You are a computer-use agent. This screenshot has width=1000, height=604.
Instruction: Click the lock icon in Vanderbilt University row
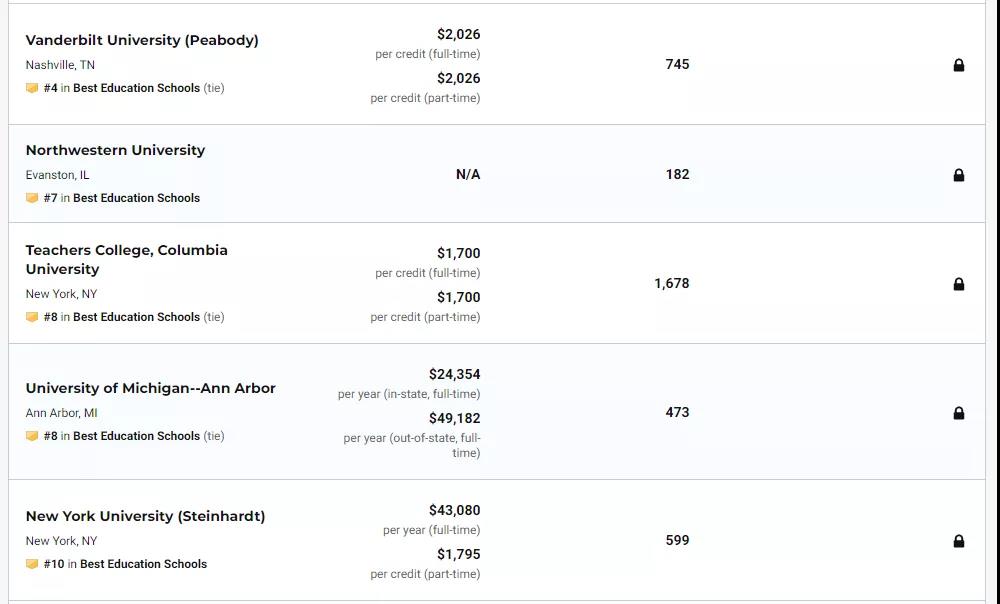click(x=959, y=65)
